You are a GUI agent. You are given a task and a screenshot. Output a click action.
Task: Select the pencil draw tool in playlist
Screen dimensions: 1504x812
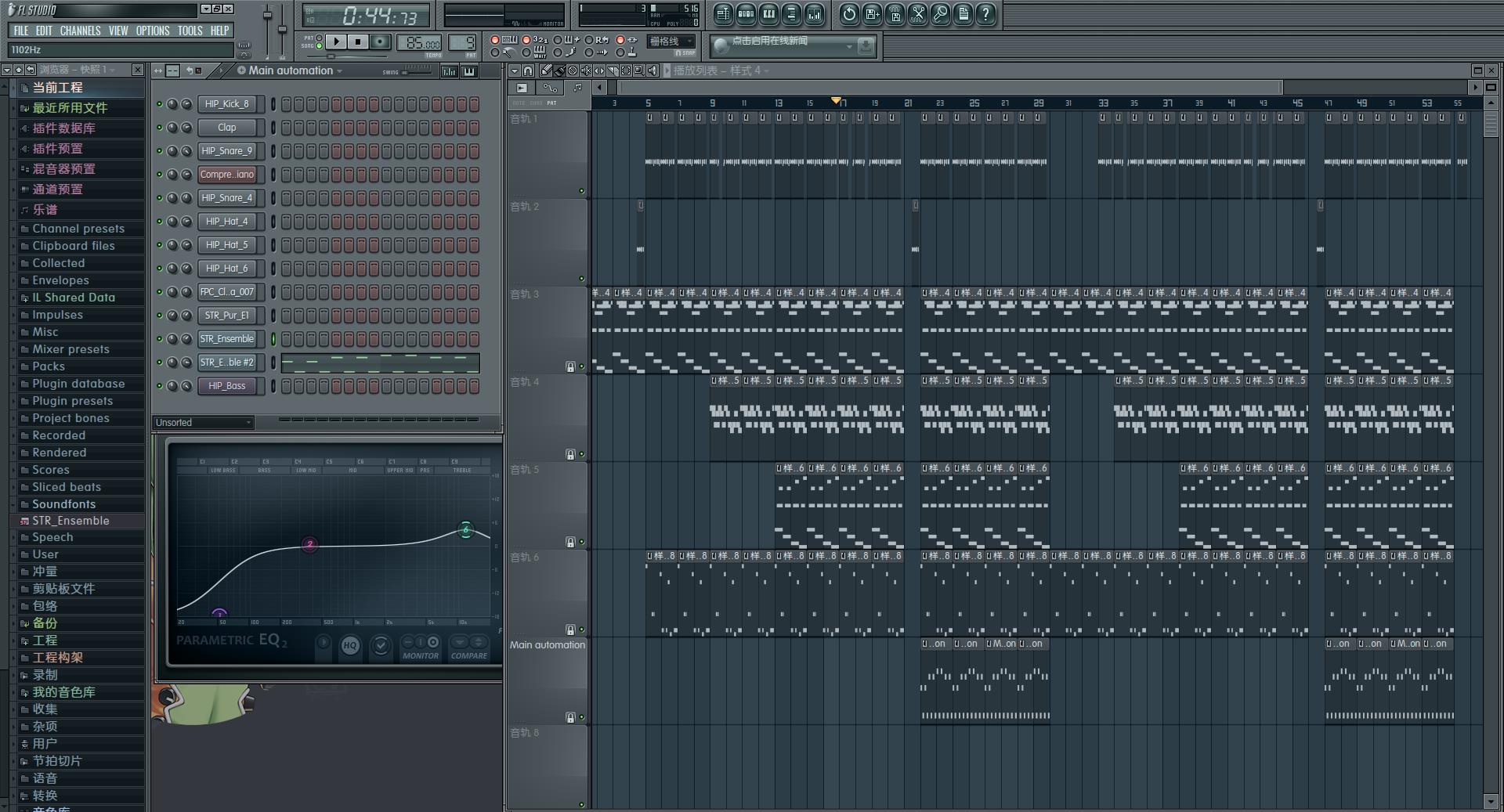click(x=546, y=70)
